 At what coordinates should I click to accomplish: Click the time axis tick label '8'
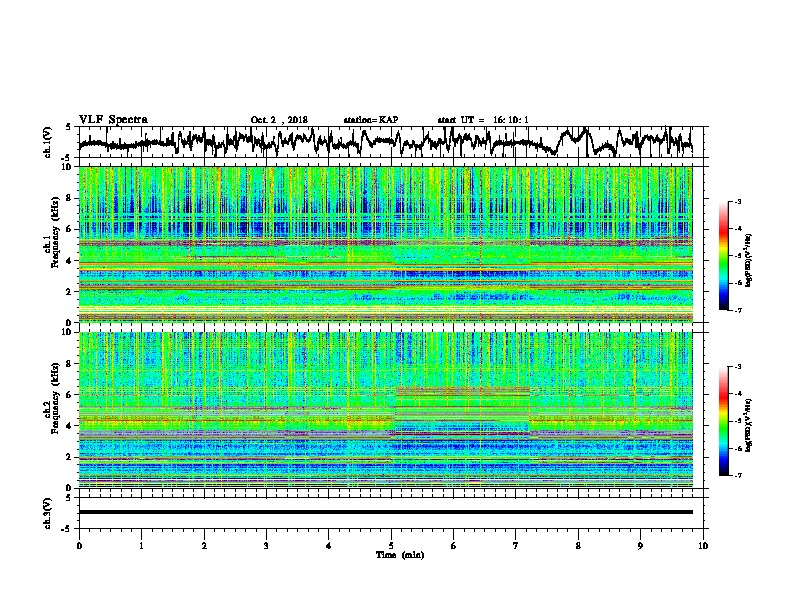pyautogui.click(x=578, y=546)
